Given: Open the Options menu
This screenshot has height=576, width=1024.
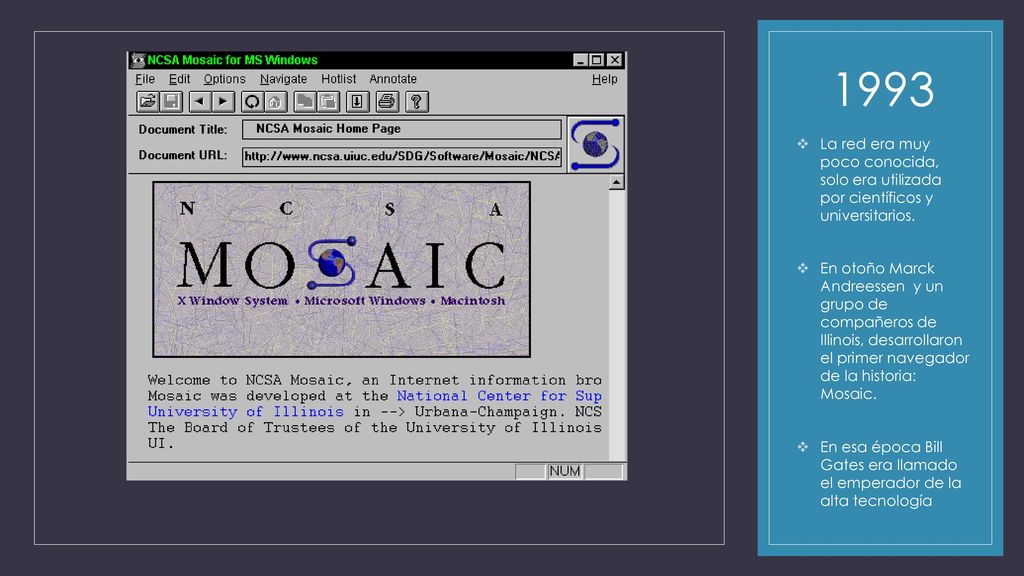Looking at the screenshot, I should [224, 79].
